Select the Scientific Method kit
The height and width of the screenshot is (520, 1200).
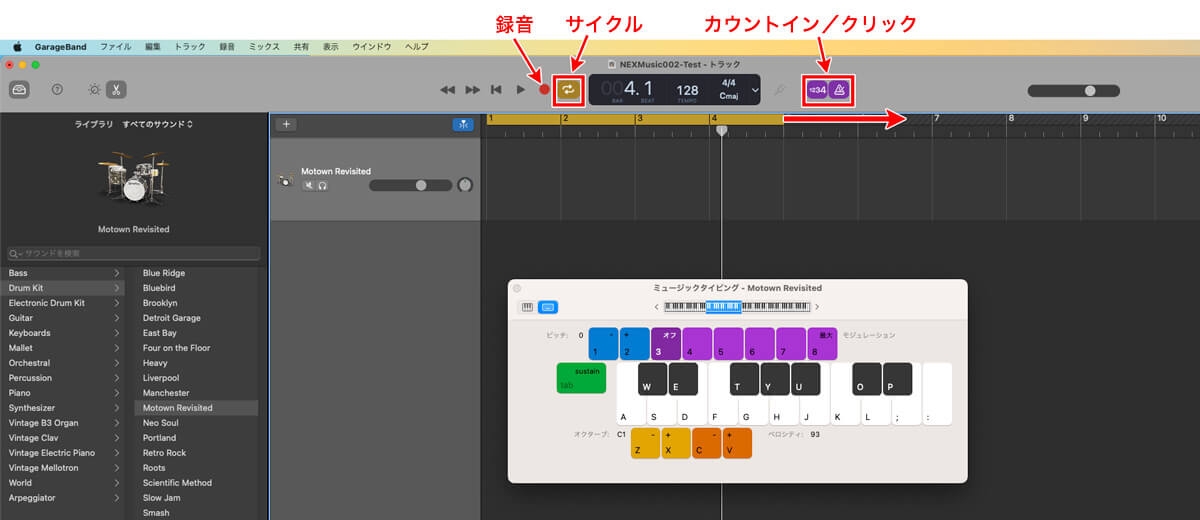click(196, 483)
